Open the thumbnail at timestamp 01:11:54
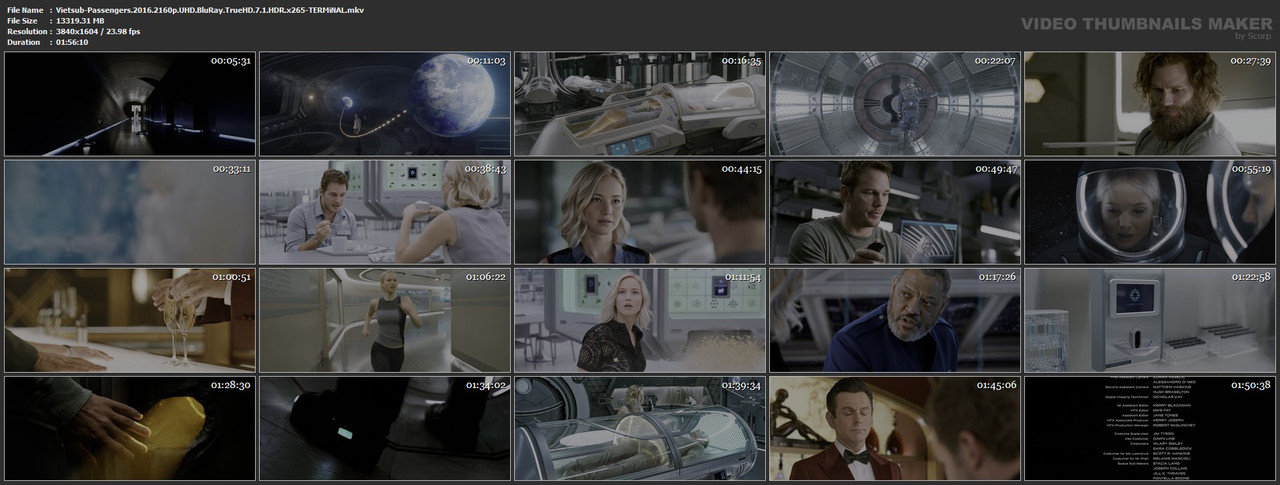Image resolution: width=1280 pixels, height=485 pixels. click(640, 320)
